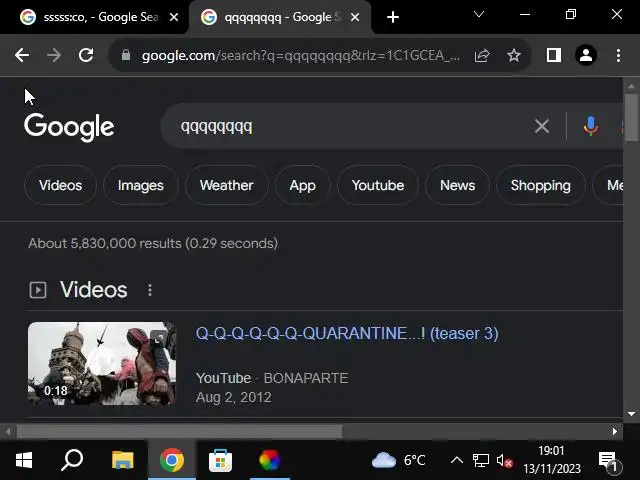Bookmark this tab with the star icon
This screenshot has width=640, height=480.
pos(514,55)
